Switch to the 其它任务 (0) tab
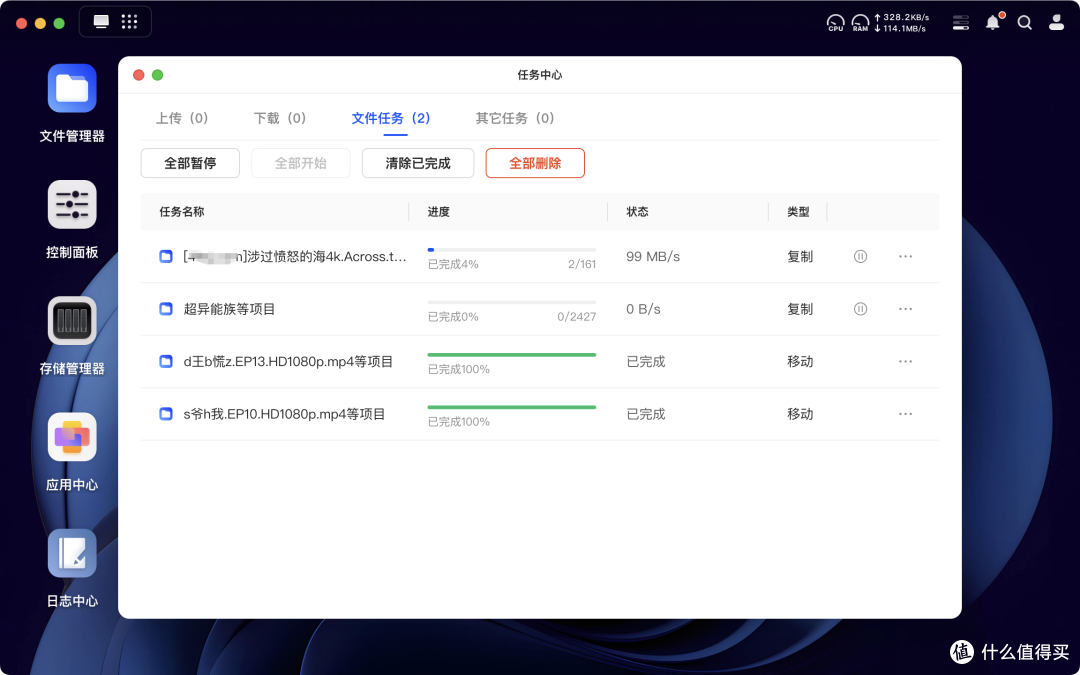This screenshot has width=1080, height=675. pos(515,118)
